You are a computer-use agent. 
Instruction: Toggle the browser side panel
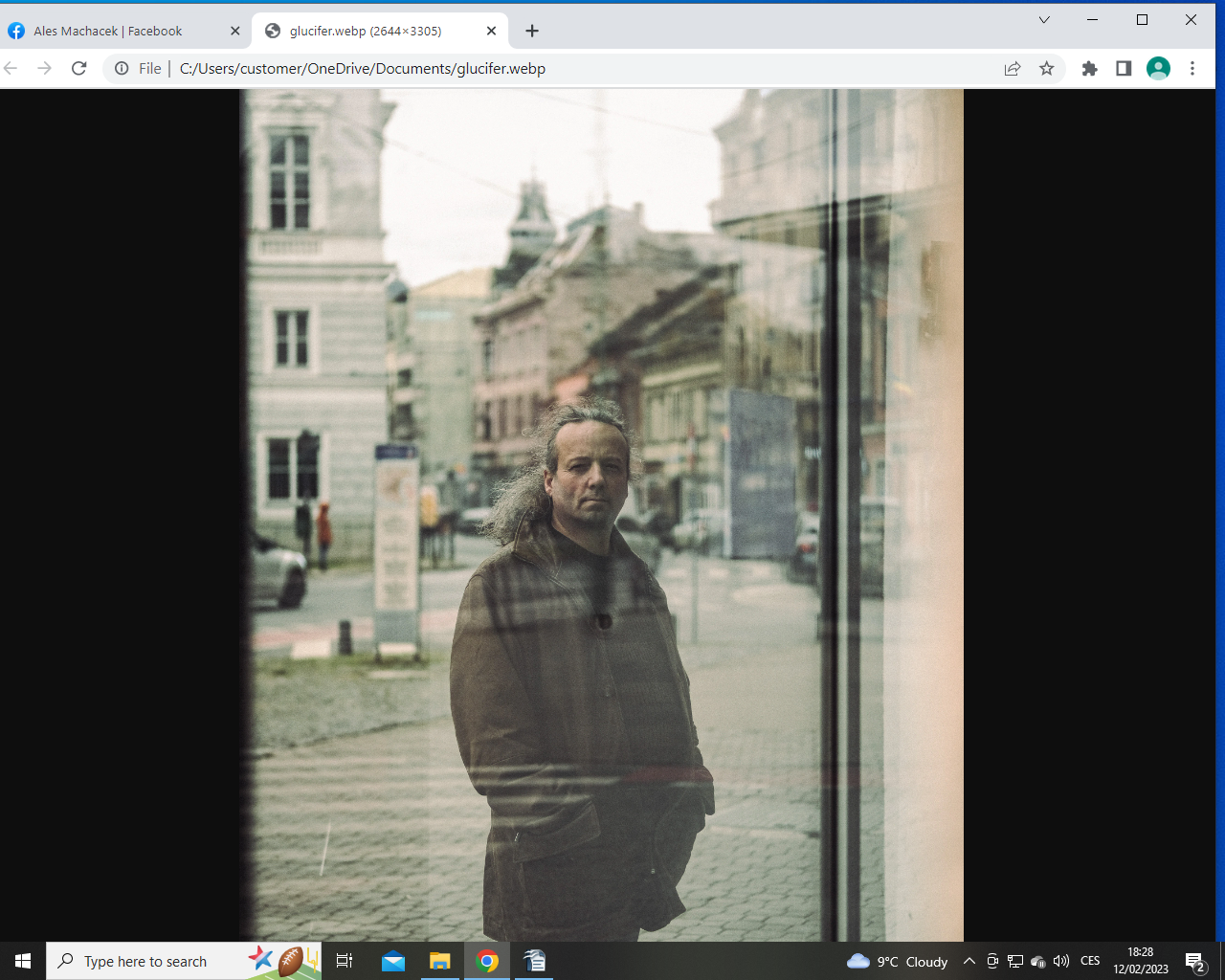point(1124,68)
